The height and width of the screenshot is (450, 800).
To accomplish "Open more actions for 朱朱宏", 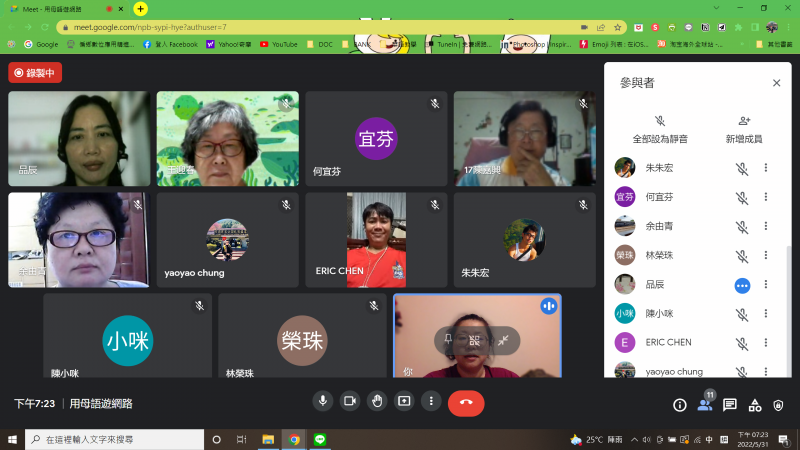I will (766, 168).
